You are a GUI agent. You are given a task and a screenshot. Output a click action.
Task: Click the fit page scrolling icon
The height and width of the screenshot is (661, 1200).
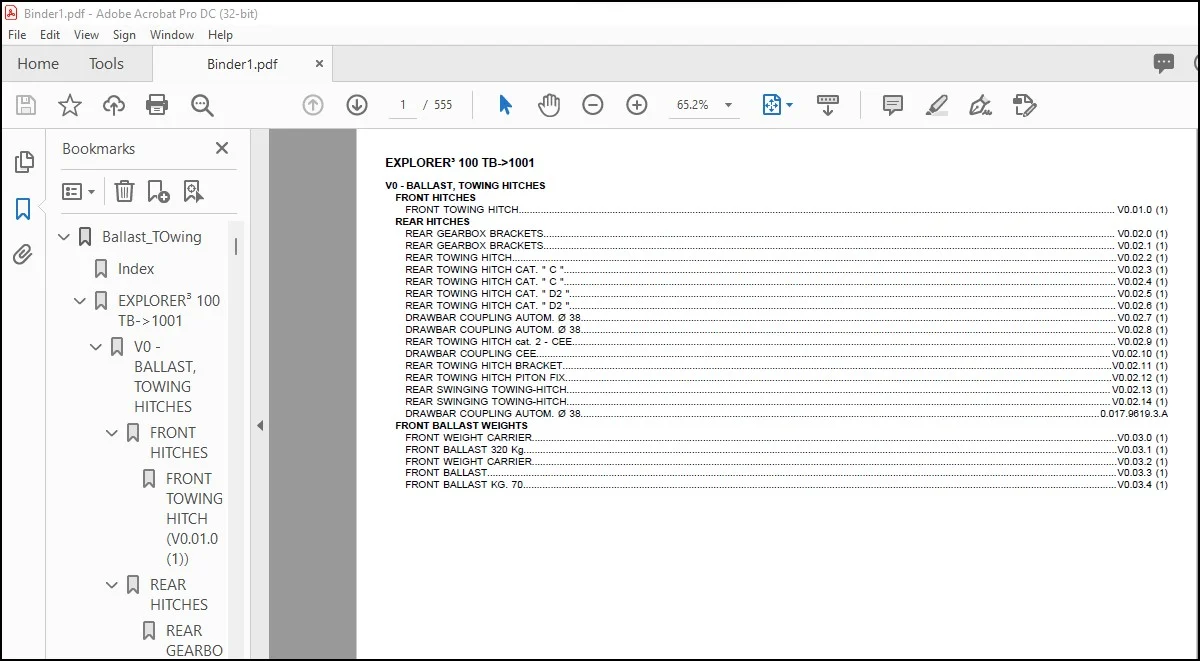click(771, 105)
